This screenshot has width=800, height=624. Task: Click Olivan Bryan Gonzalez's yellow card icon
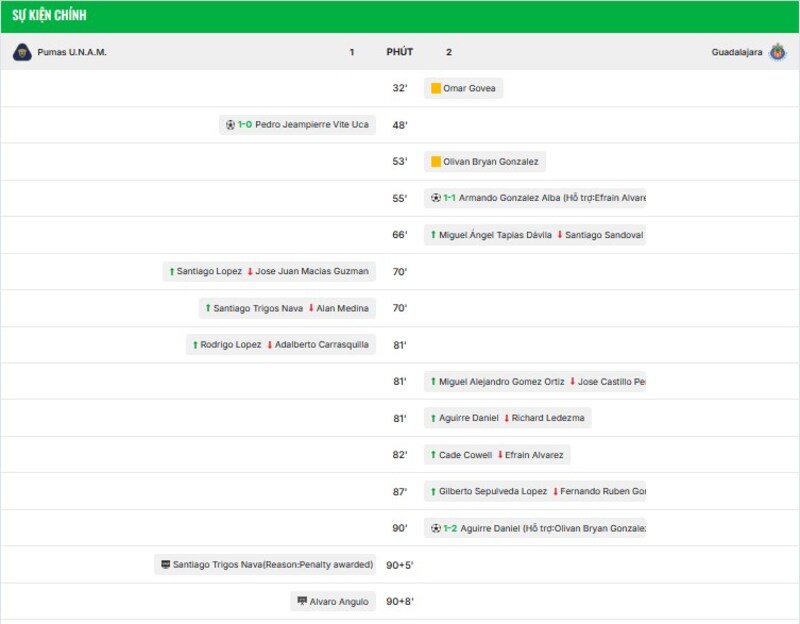[x=435, y=162]
